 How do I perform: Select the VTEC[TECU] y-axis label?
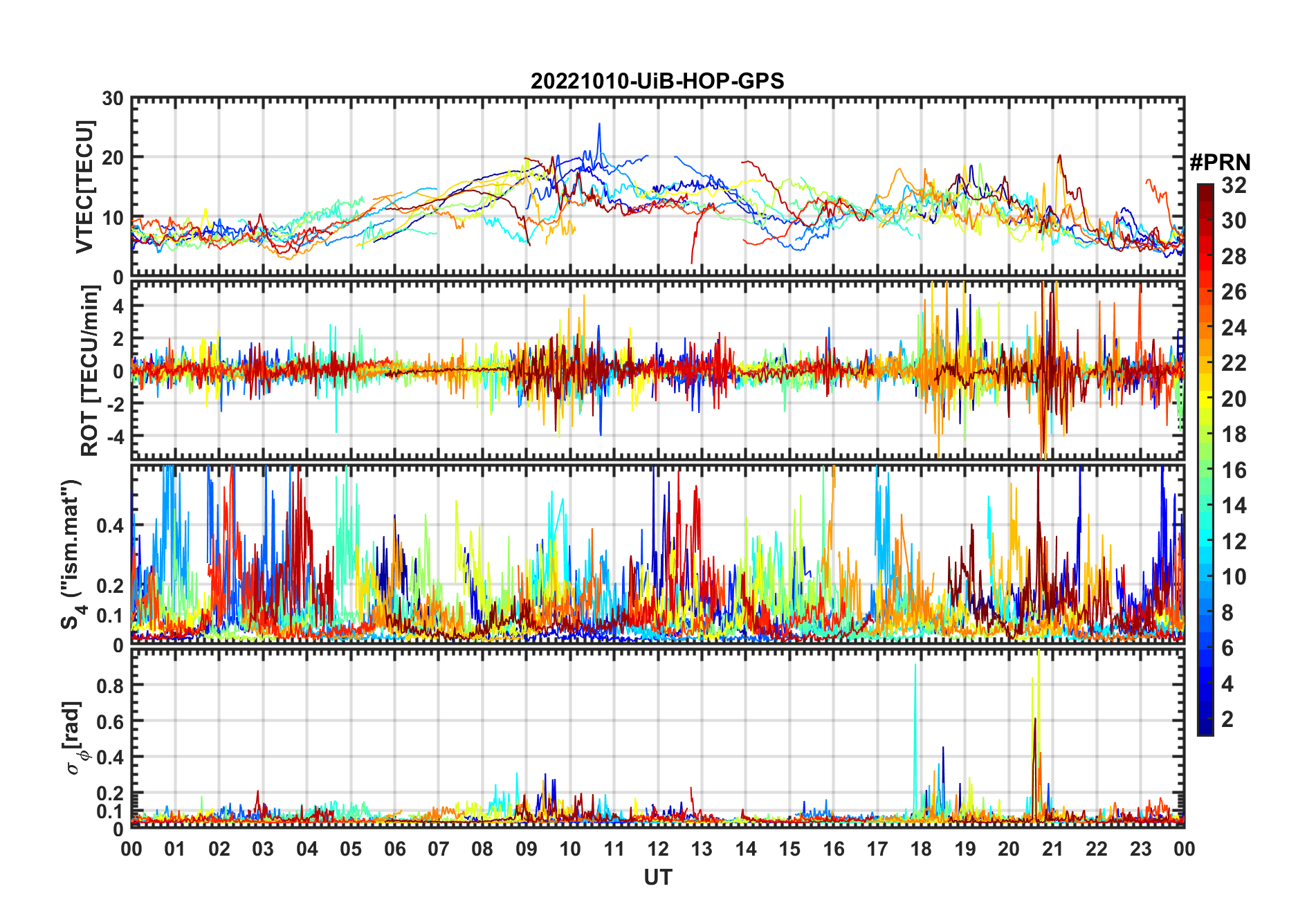84,187
